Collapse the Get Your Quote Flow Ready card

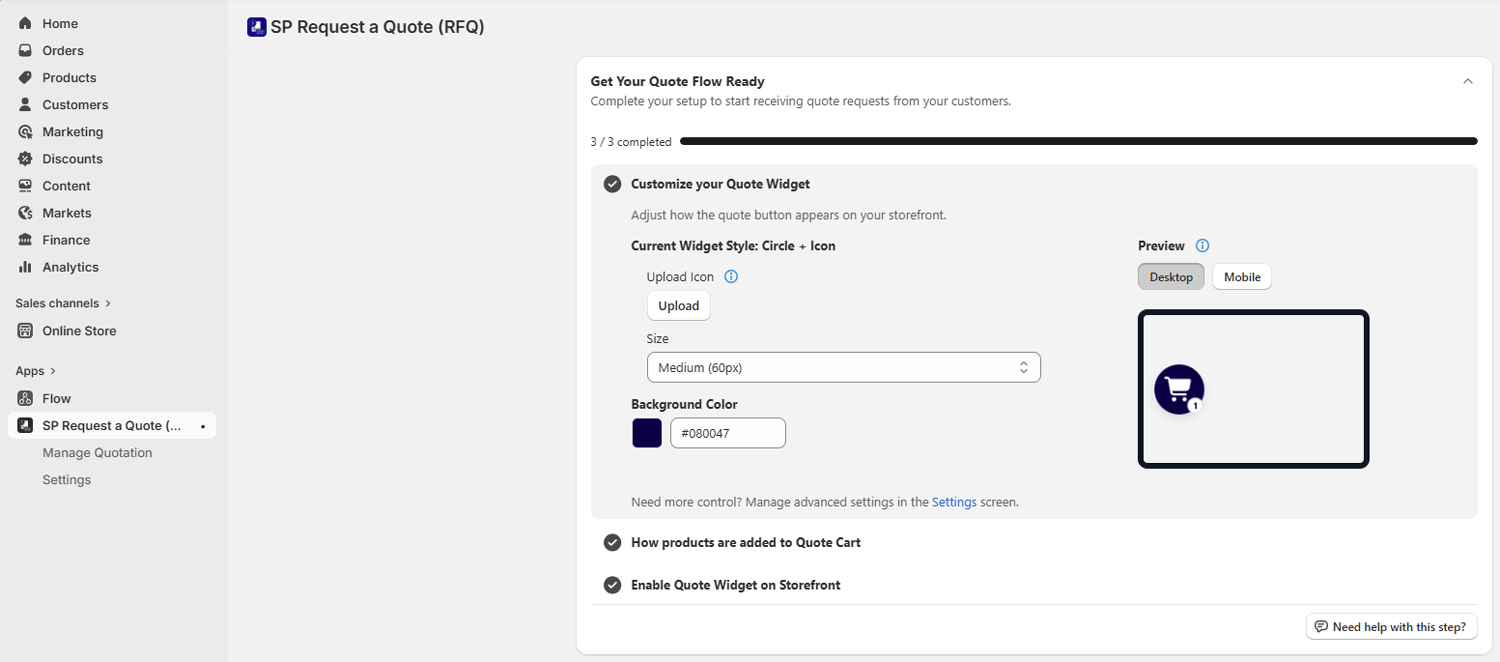click(x=1467, y=82)
